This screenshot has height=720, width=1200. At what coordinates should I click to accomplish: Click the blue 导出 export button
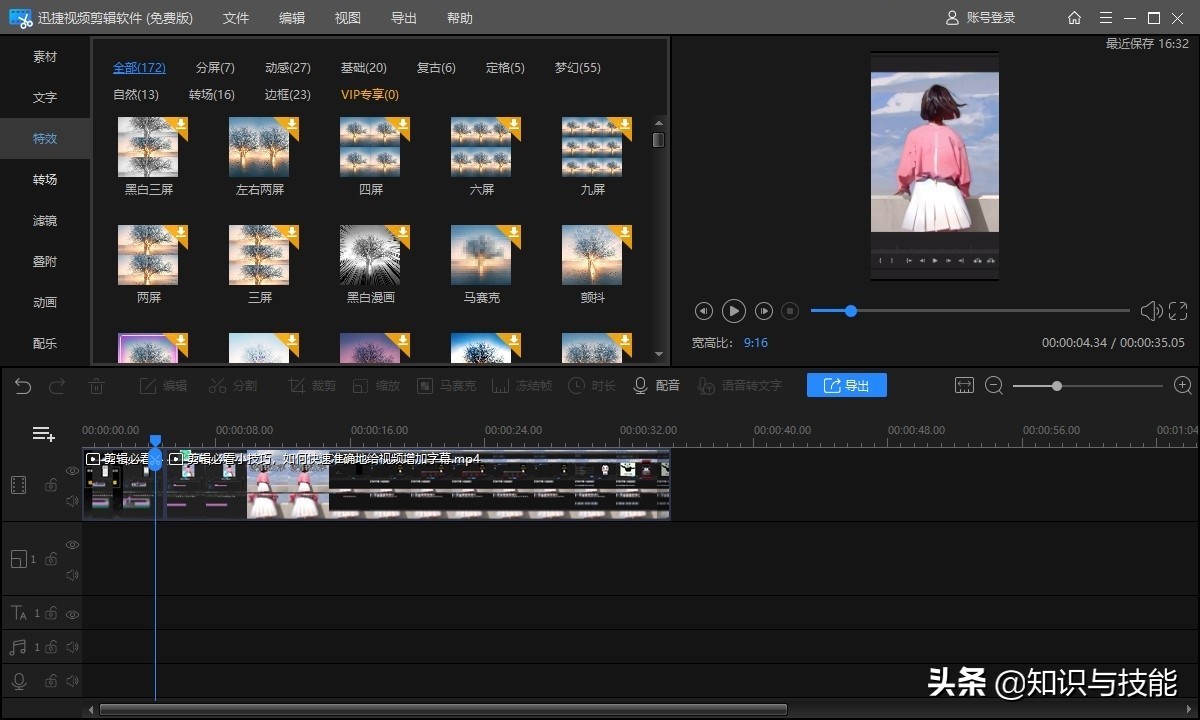pyautogui.click(x=846, y=386)
